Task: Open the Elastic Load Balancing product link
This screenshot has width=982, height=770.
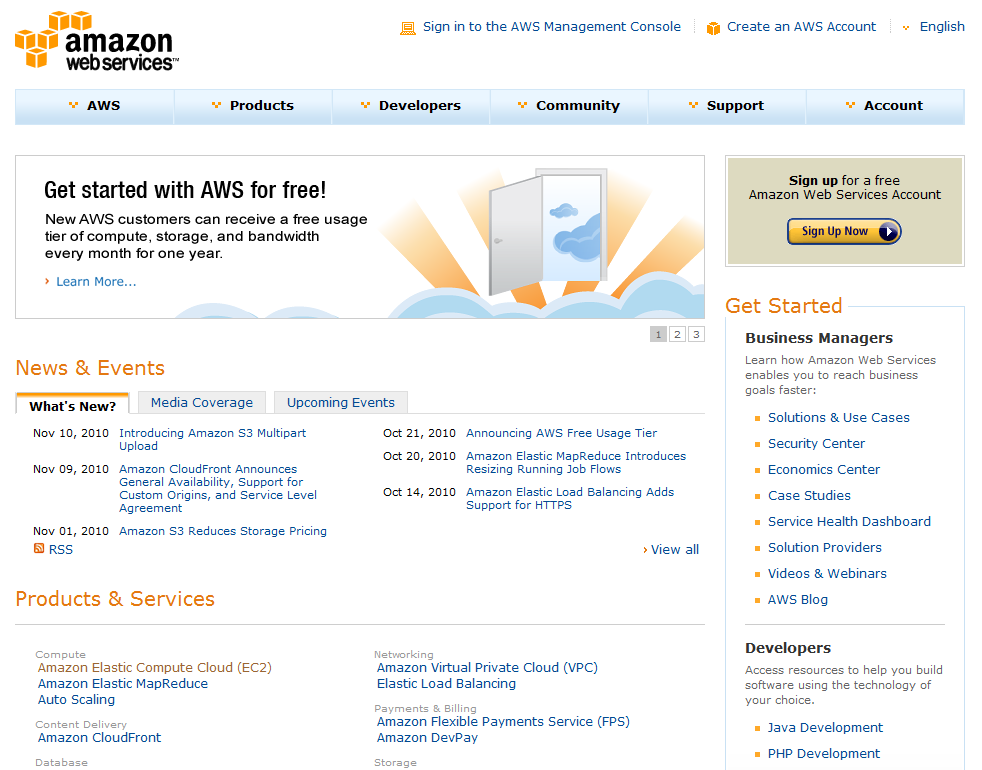Action: pos(447,684)
